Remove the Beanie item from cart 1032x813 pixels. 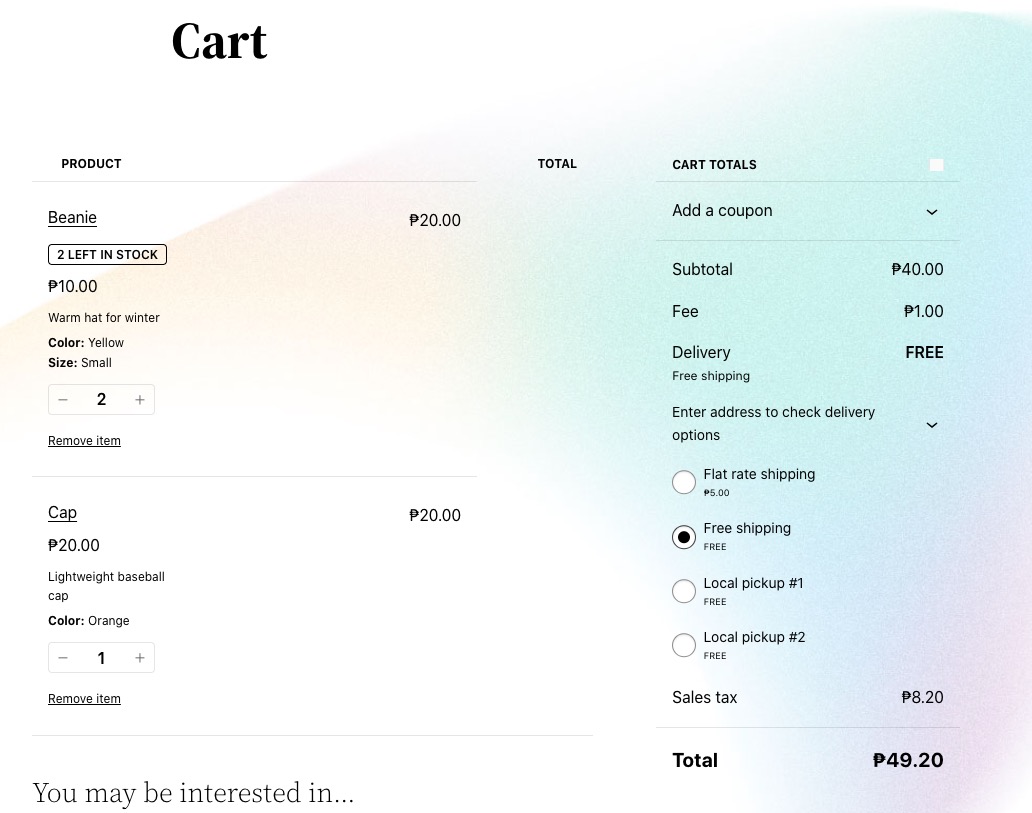tap(84, 440)
